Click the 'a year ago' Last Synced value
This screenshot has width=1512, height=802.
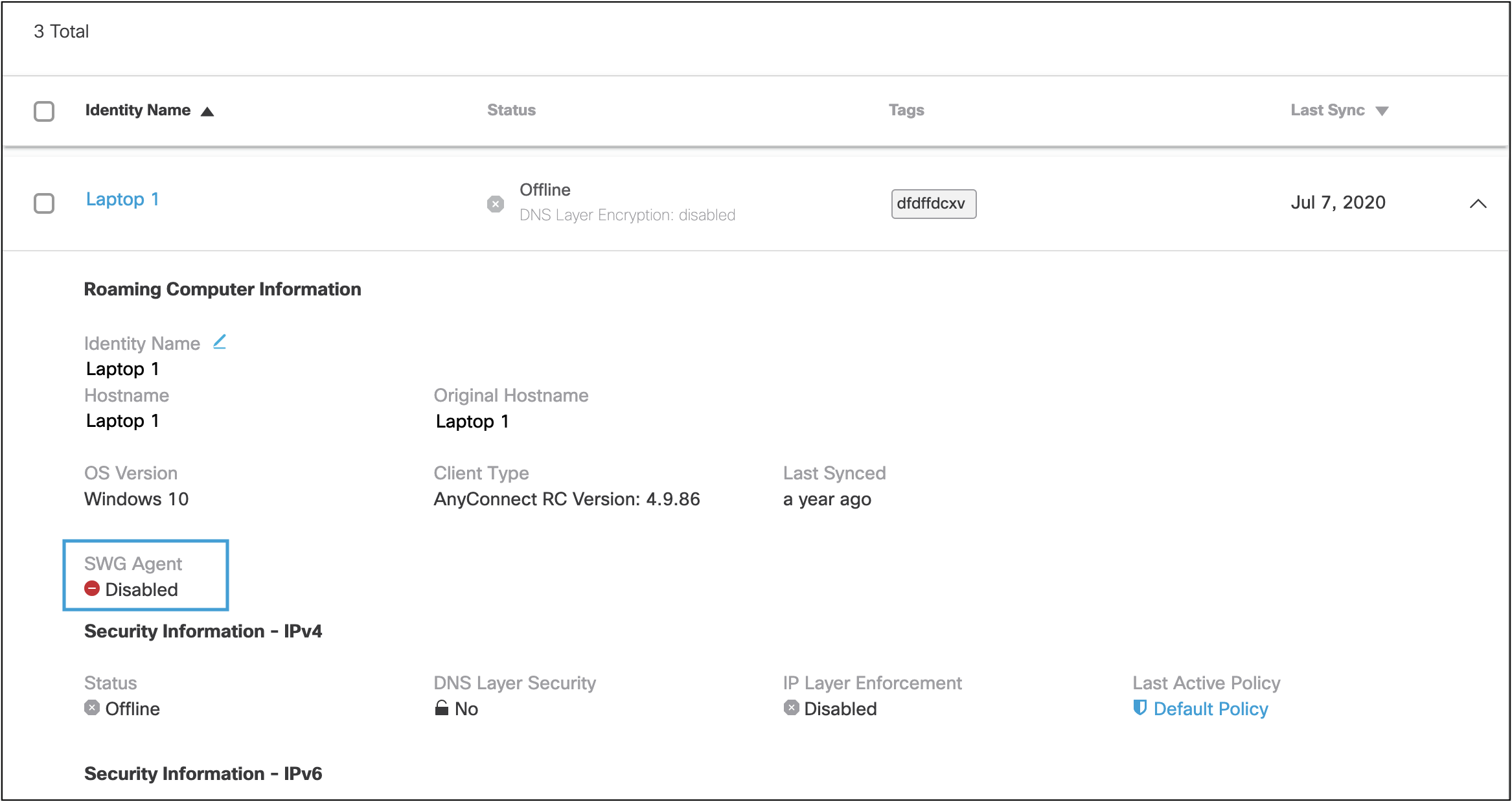(x=827, y=499)
